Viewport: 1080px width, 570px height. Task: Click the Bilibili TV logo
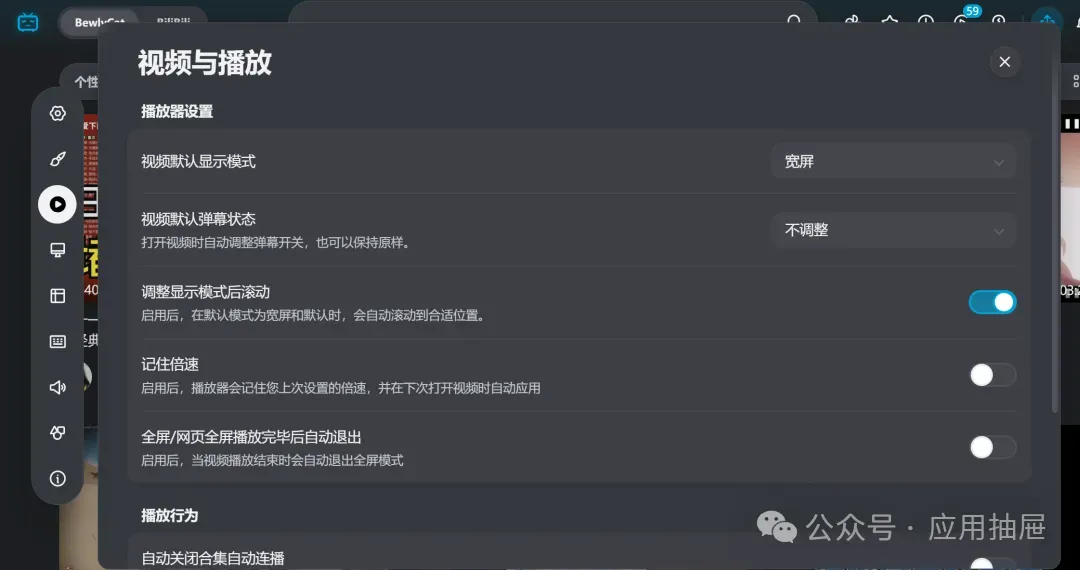click(x=28, y=23)
